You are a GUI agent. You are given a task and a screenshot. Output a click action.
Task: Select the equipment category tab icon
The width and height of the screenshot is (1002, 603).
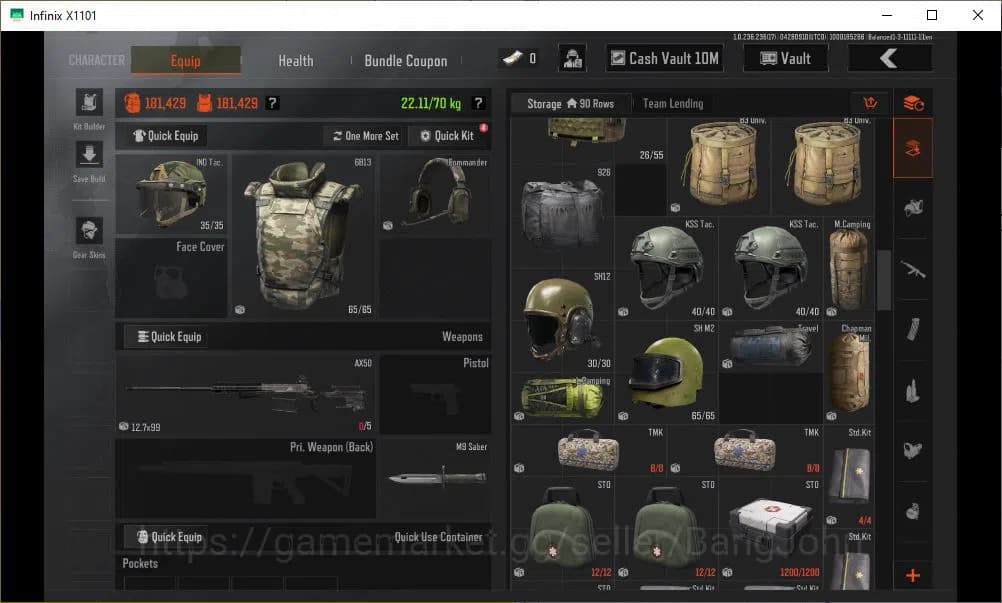[912, 146]
